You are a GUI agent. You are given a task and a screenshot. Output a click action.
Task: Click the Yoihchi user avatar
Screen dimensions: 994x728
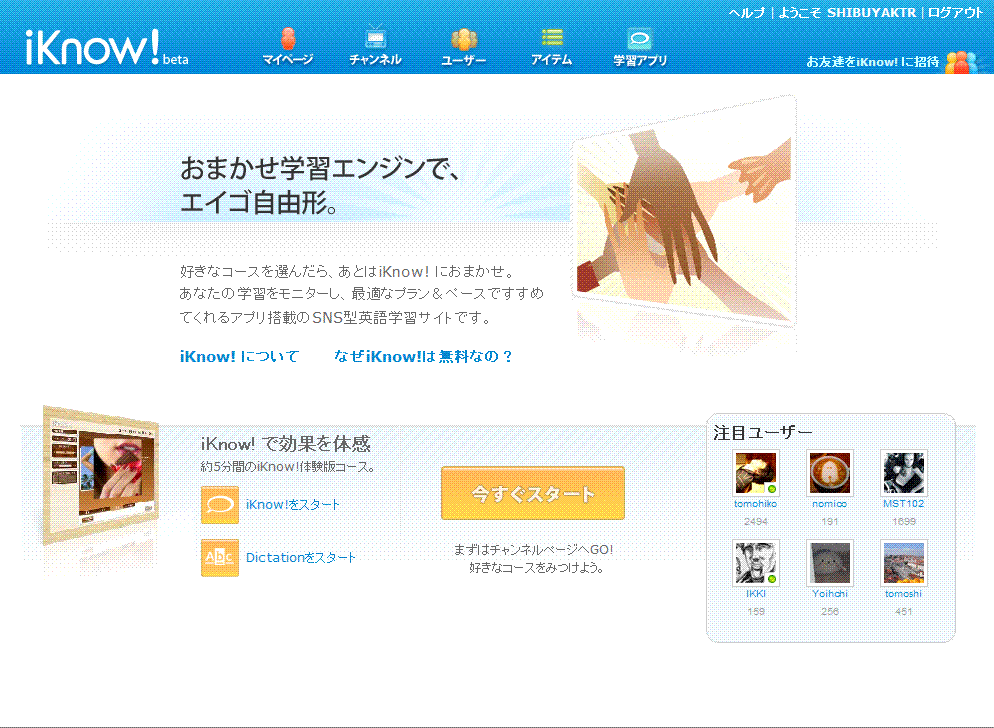pos(830,563)
